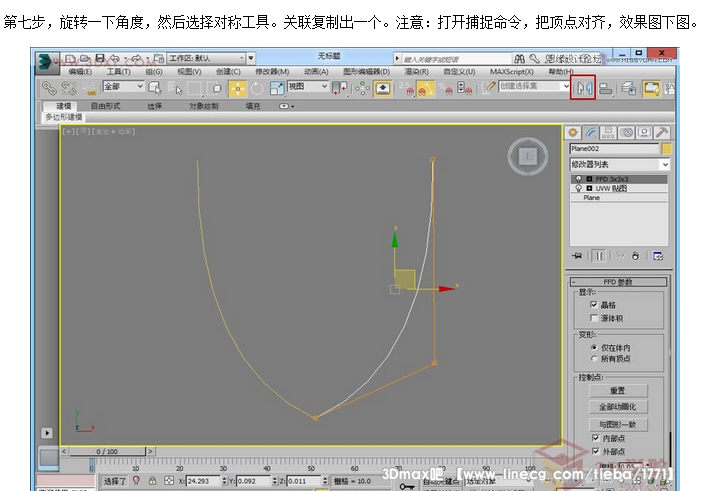The image size is (703, 491).
Task: Open the 创建选择集 named selection dropdown
Action: pyautogui.click(x=534, y=86)
